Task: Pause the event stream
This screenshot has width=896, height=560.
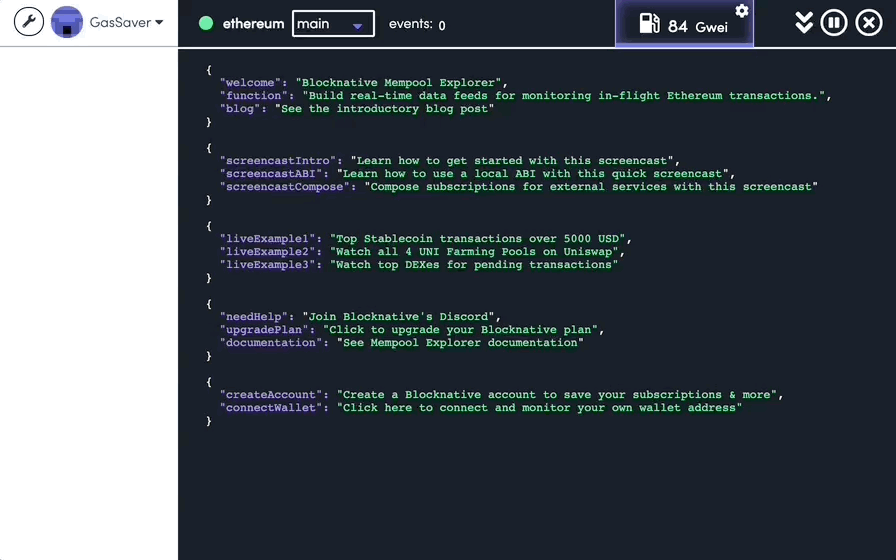Action: tap(834, 23)
